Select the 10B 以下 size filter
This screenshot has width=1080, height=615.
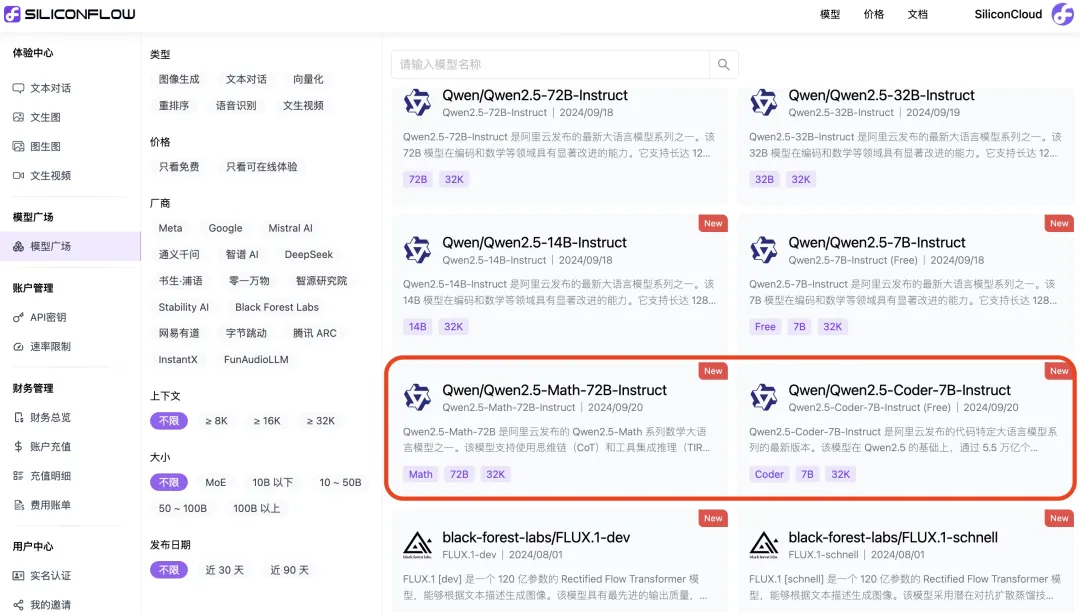click(272, 482)
